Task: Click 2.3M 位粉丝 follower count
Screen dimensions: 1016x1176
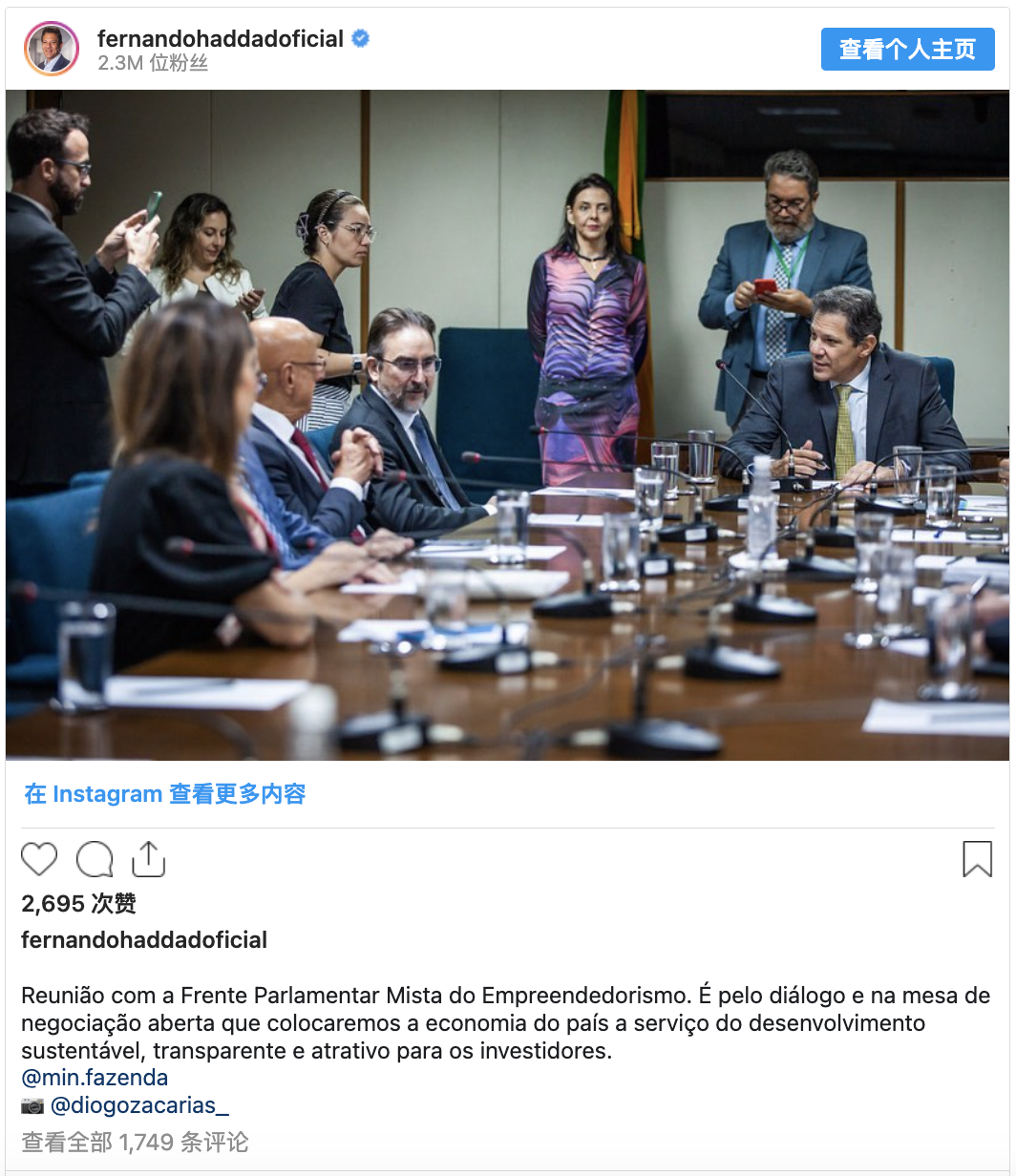Action: 153,64
